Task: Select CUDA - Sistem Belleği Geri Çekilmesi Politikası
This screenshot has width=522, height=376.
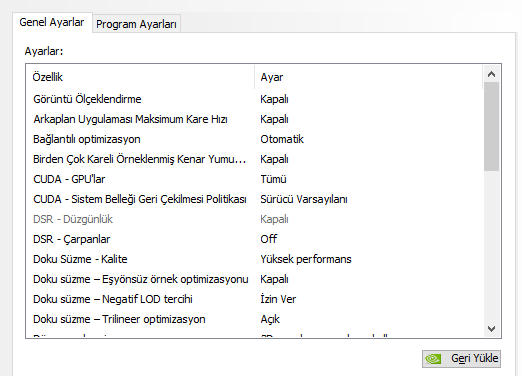Action: (255, 199)
